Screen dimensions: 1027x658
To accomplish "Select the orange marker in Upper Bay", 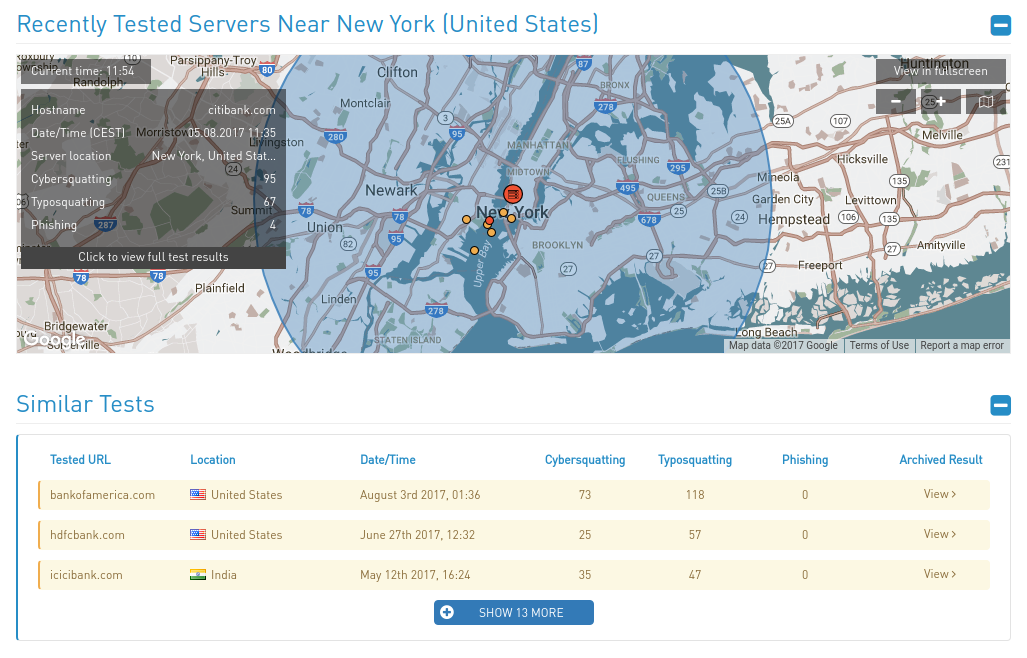I will (474, 250).
